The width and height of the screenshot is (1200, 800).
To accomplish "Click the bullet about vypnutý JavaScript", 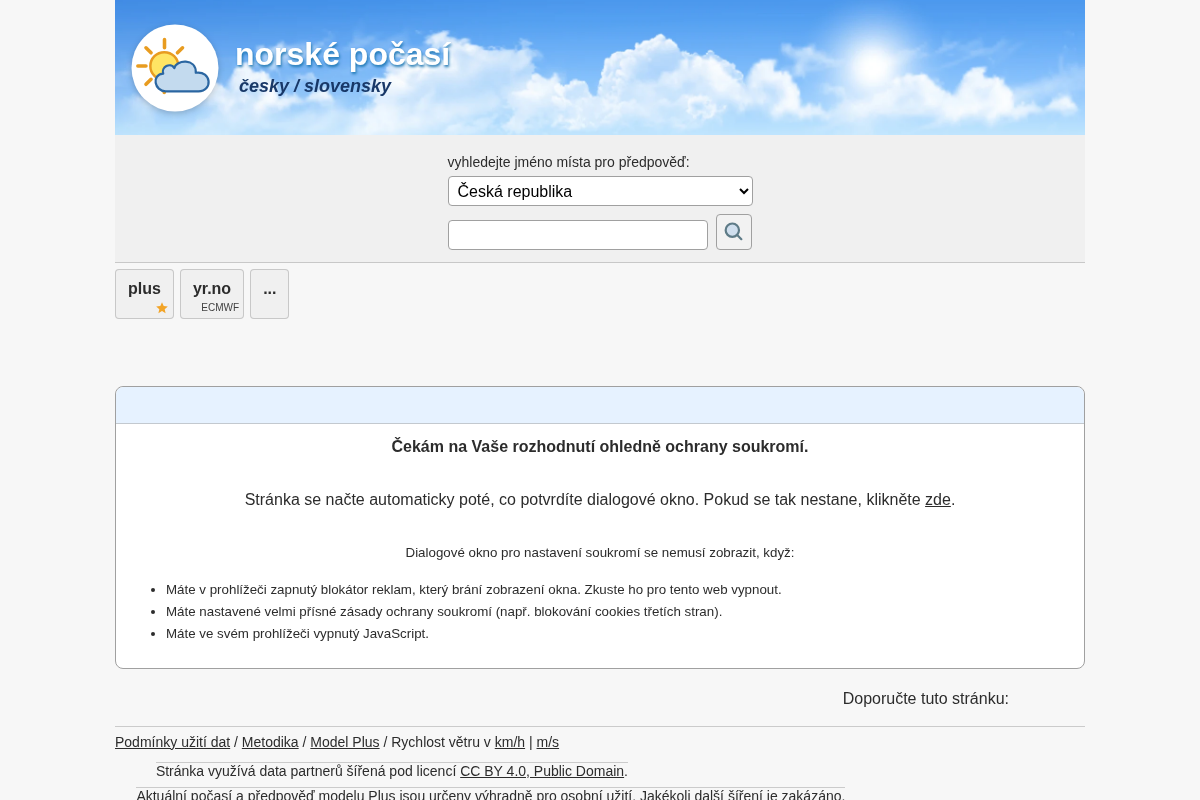I will click(297, 633).
